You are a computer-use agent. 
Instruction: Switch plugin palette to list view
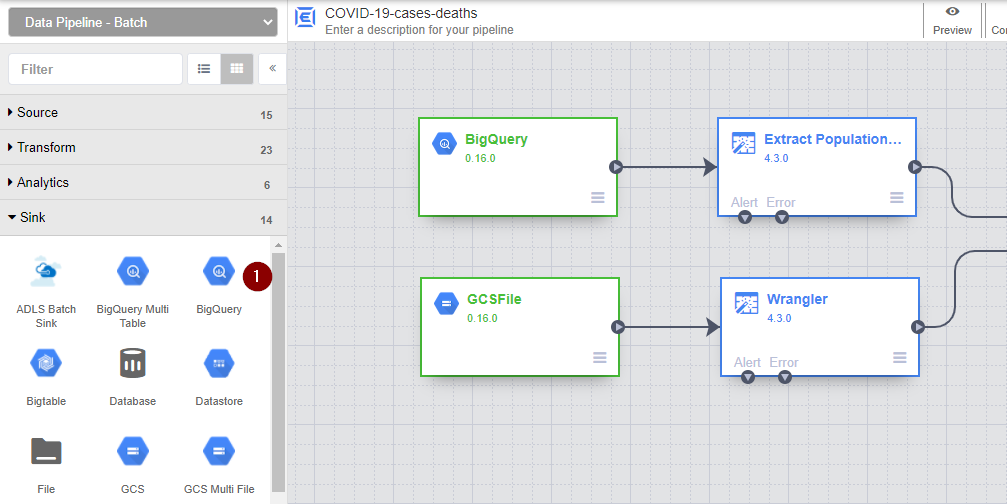pyautogui.click(x=204, y=69)
